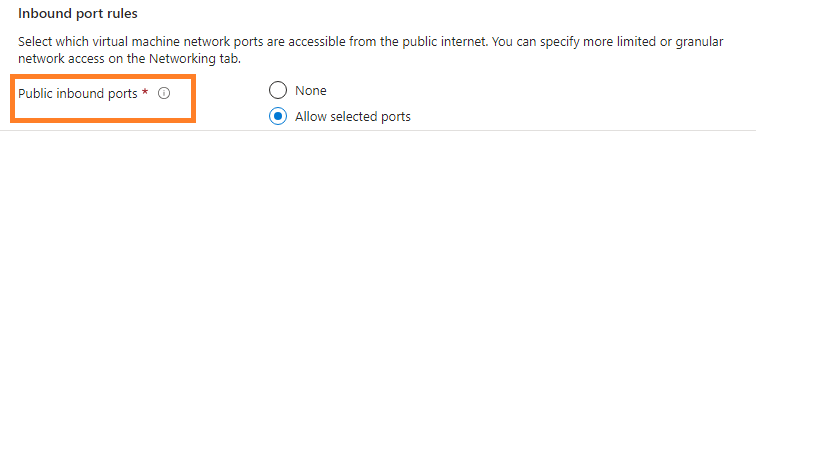Click the word "granular" in the description
819x460 pixels.
tap(696, 42)
